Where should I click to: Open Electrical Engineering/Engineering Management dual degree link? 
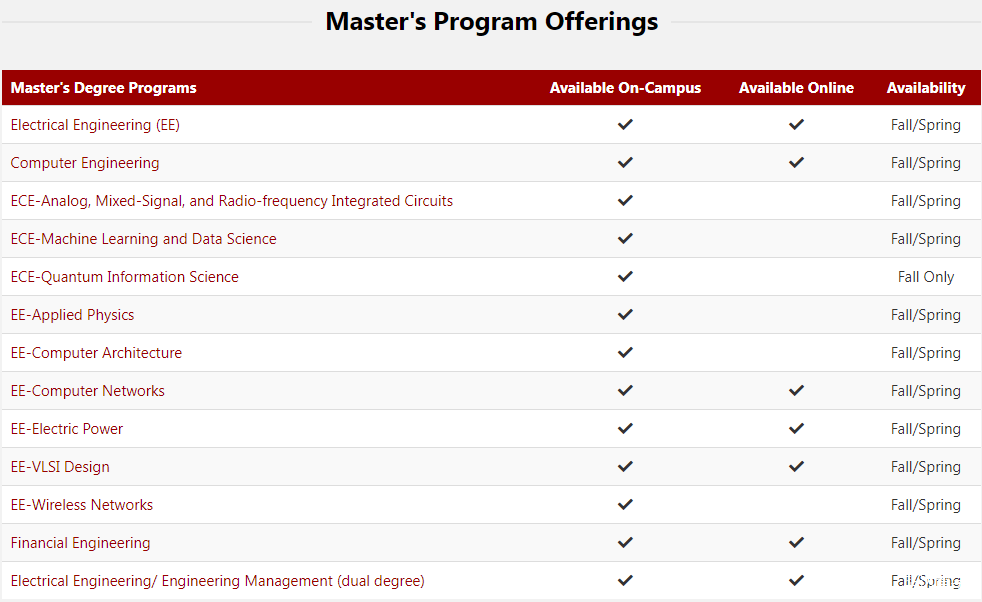(218, 581)
